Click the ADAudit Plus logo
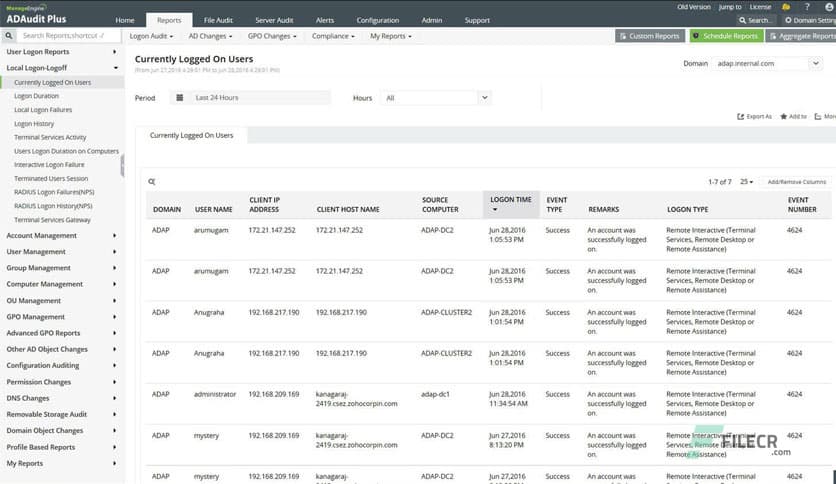This screenshot has height=484, width=836. [35, 15]
